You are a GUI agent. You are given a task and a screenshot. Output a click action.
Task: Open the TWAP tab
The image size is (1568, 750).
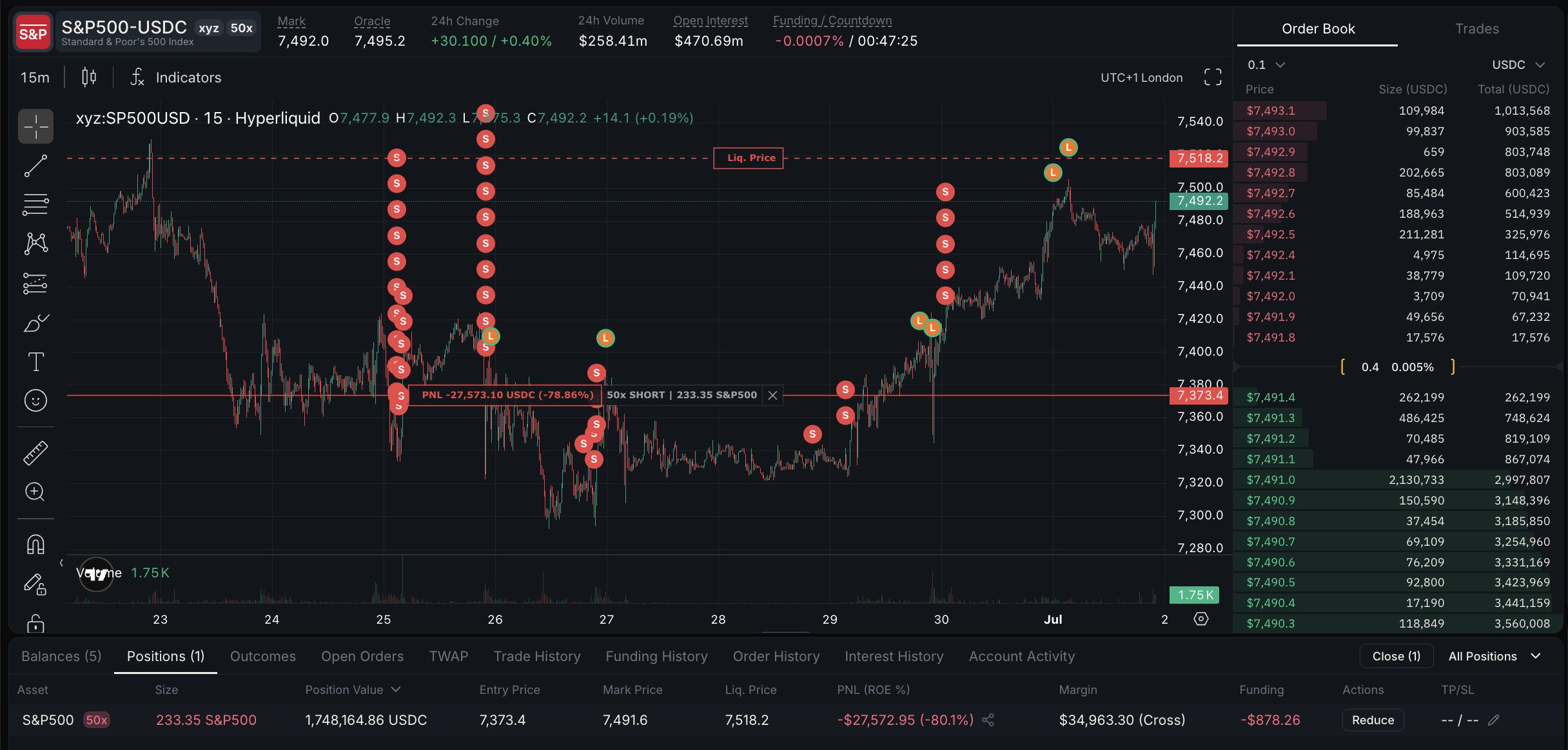tap(449, 656)
